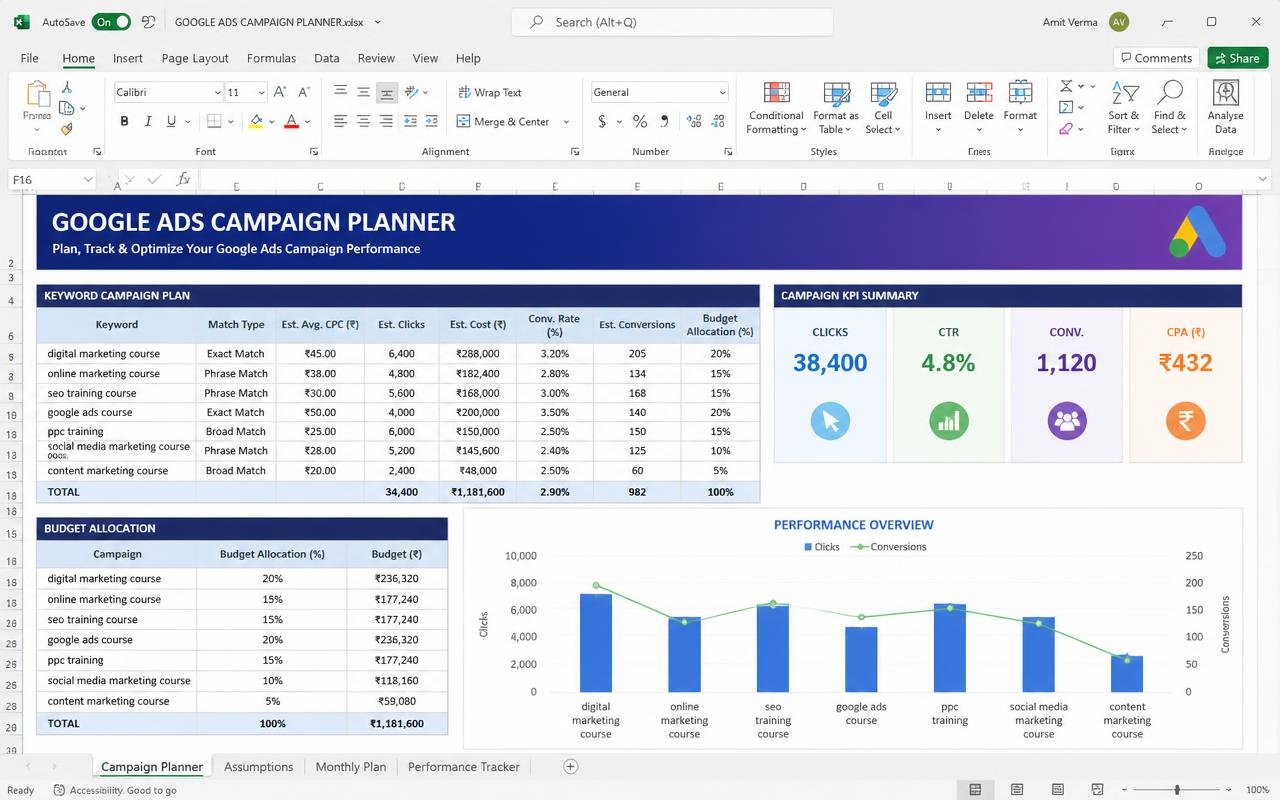Open the Font settings dialog launcher
This screenshot has height=800, width=1280.
click(314, 152)
